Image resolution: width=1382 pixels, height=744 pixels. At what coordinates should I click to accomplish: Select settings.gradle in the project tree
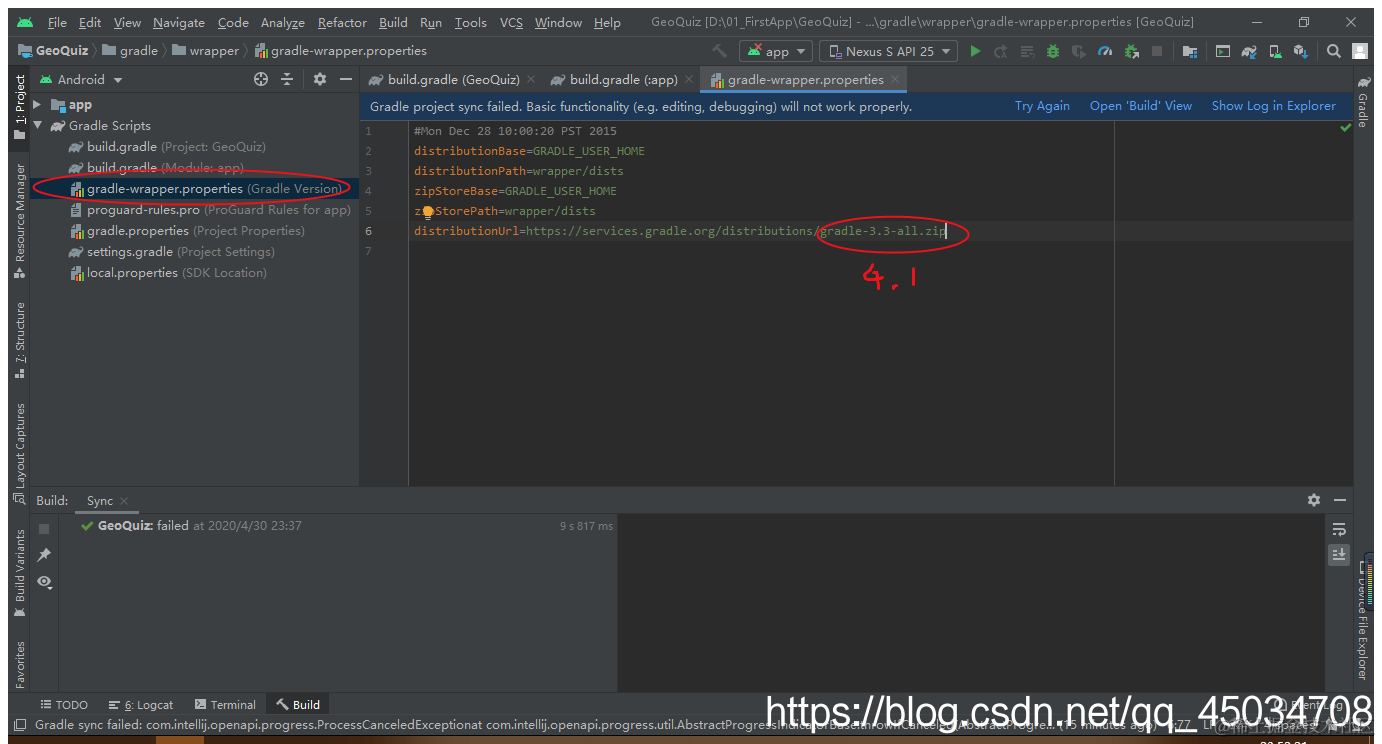pos(171,251)
